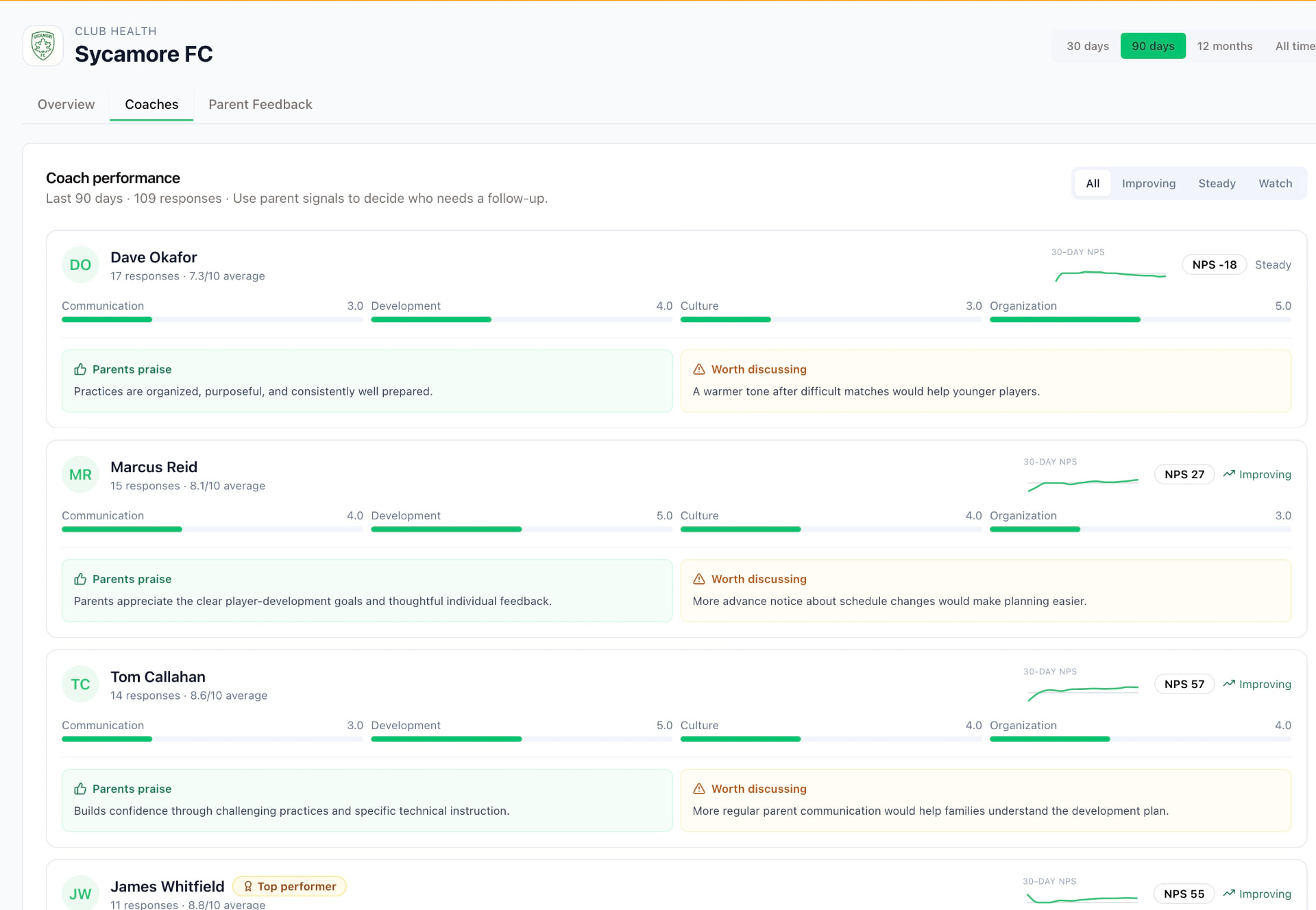This screenshot has width=1316, height=910.
Task: Click trending-up arrow icon beside Tom Callahan's Improving
Action: point(1229,684)
